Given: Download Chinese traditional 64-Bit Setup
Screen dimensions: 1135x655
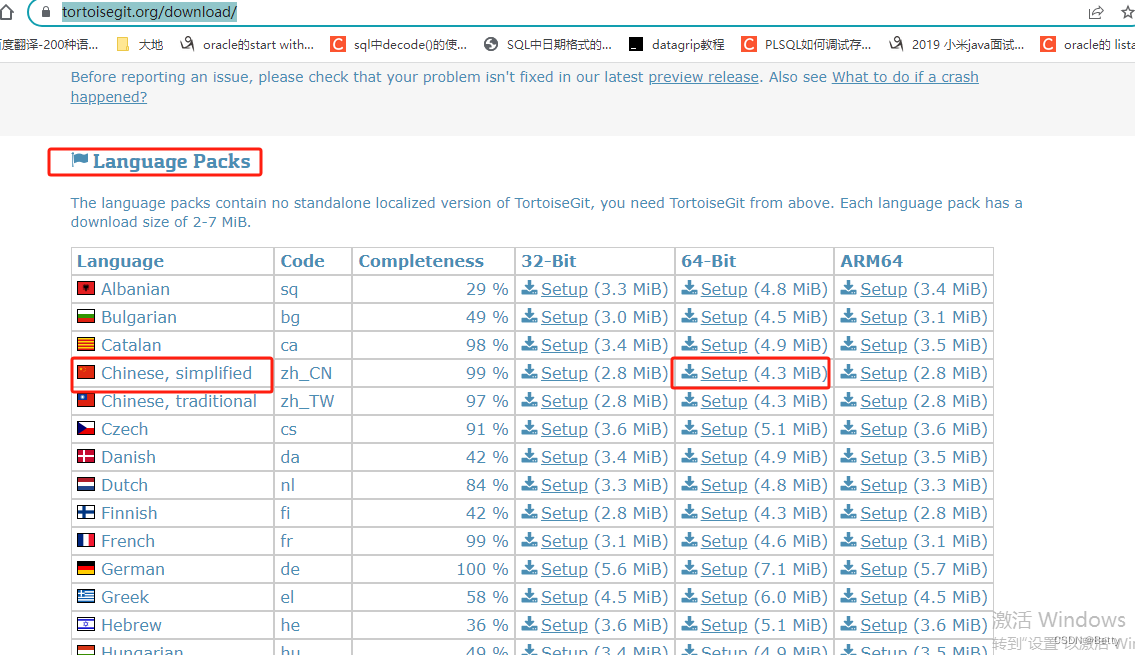Looking at the screenshot, I should 724,401.
